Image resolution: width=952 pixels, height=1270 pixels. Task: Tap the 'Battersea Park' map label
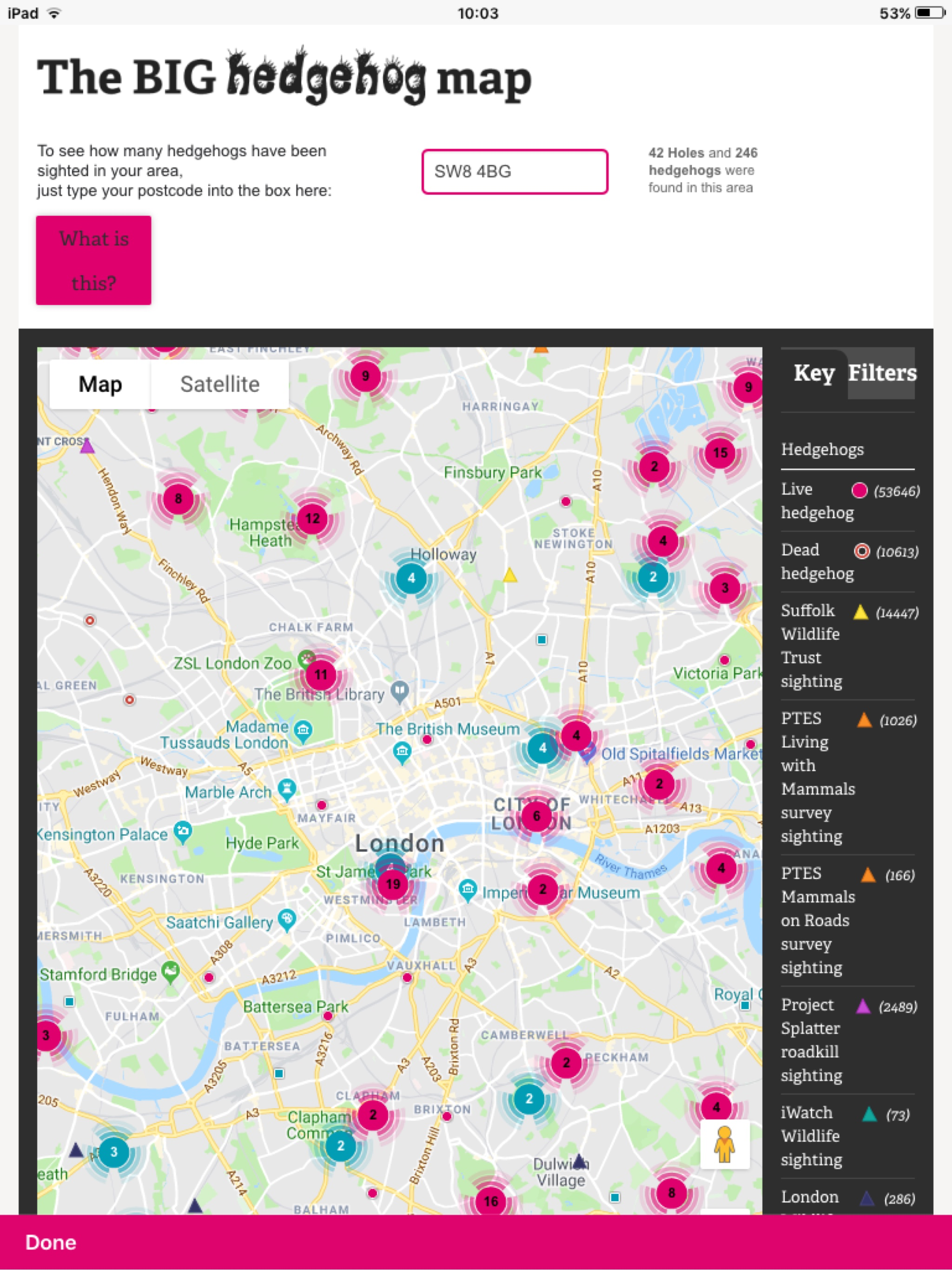(296, 1006)
